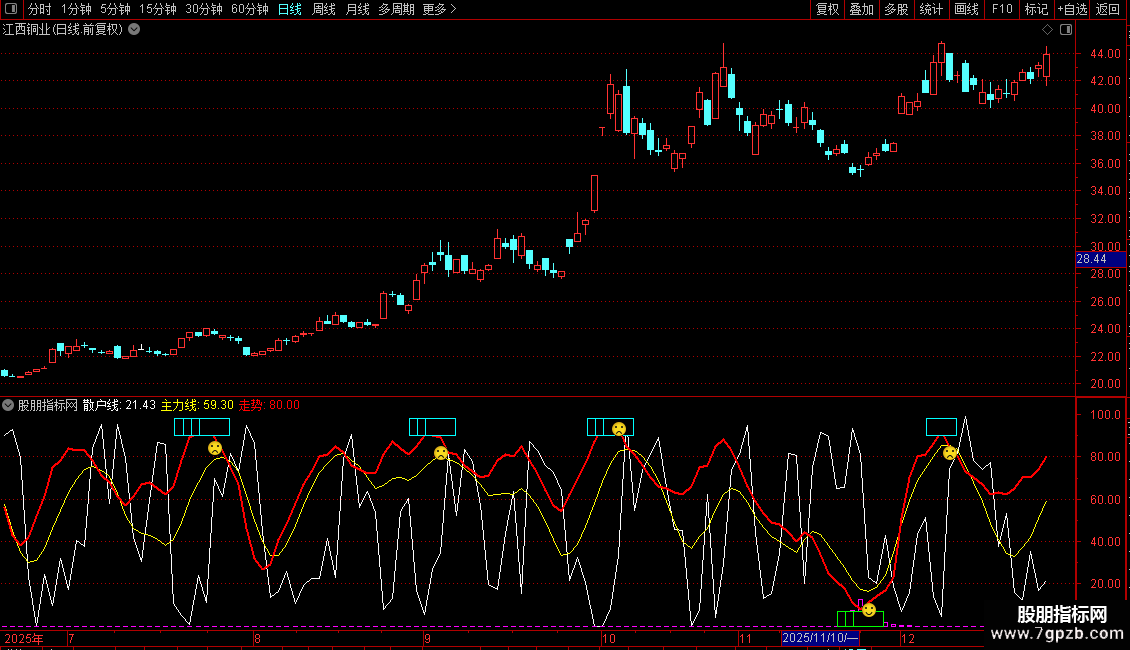This screenshot has height=650, width=1130.
Task: Expand the 更多 periods menu
Action: [x=439, y=9]
